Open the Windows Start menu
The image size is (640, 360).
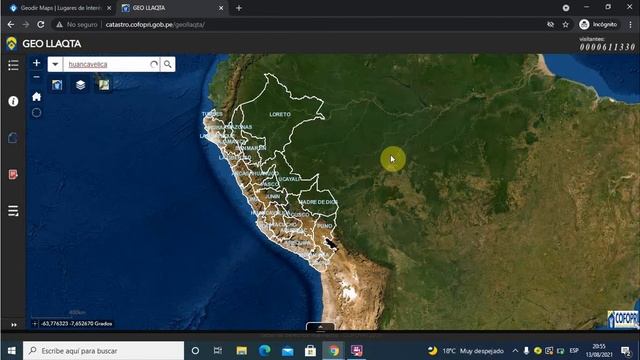[11, 351]
